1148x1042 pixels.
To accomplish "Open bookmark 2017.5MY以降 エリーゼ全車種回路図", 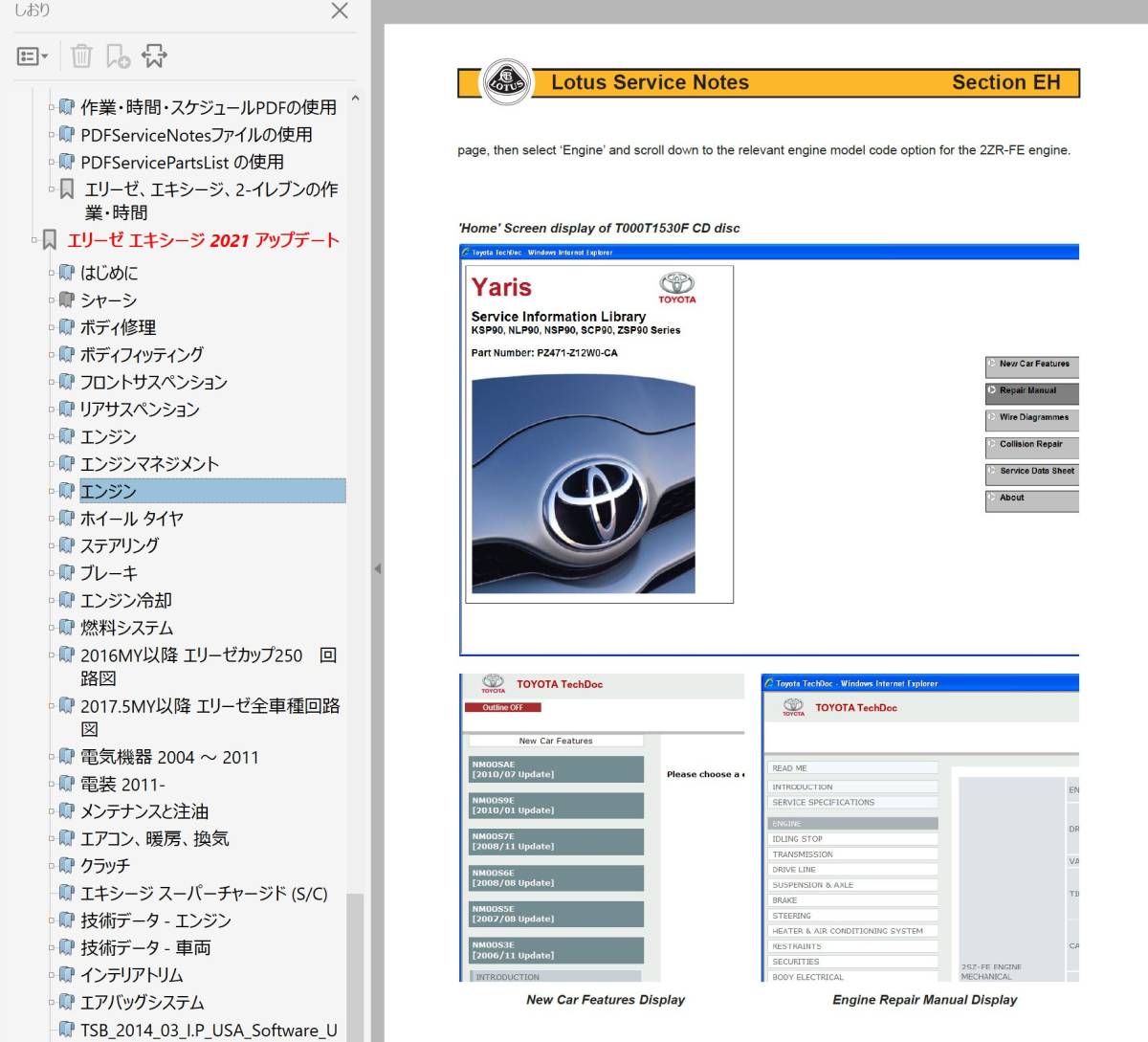I will coord(210,717).
